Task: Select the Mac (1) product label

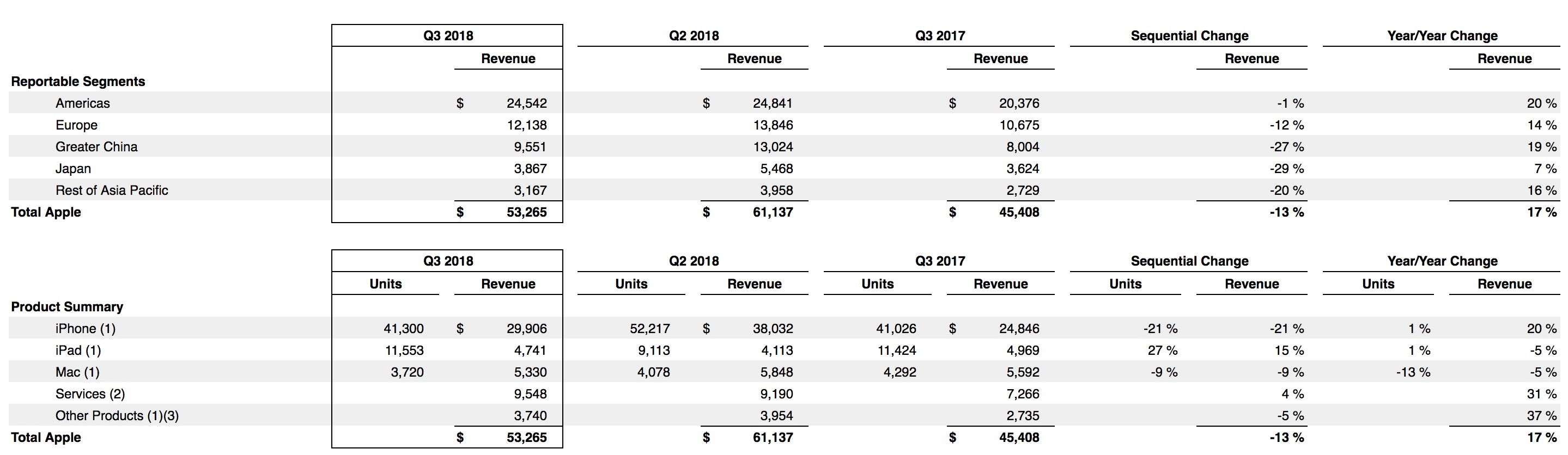Action: coord(77,372)
